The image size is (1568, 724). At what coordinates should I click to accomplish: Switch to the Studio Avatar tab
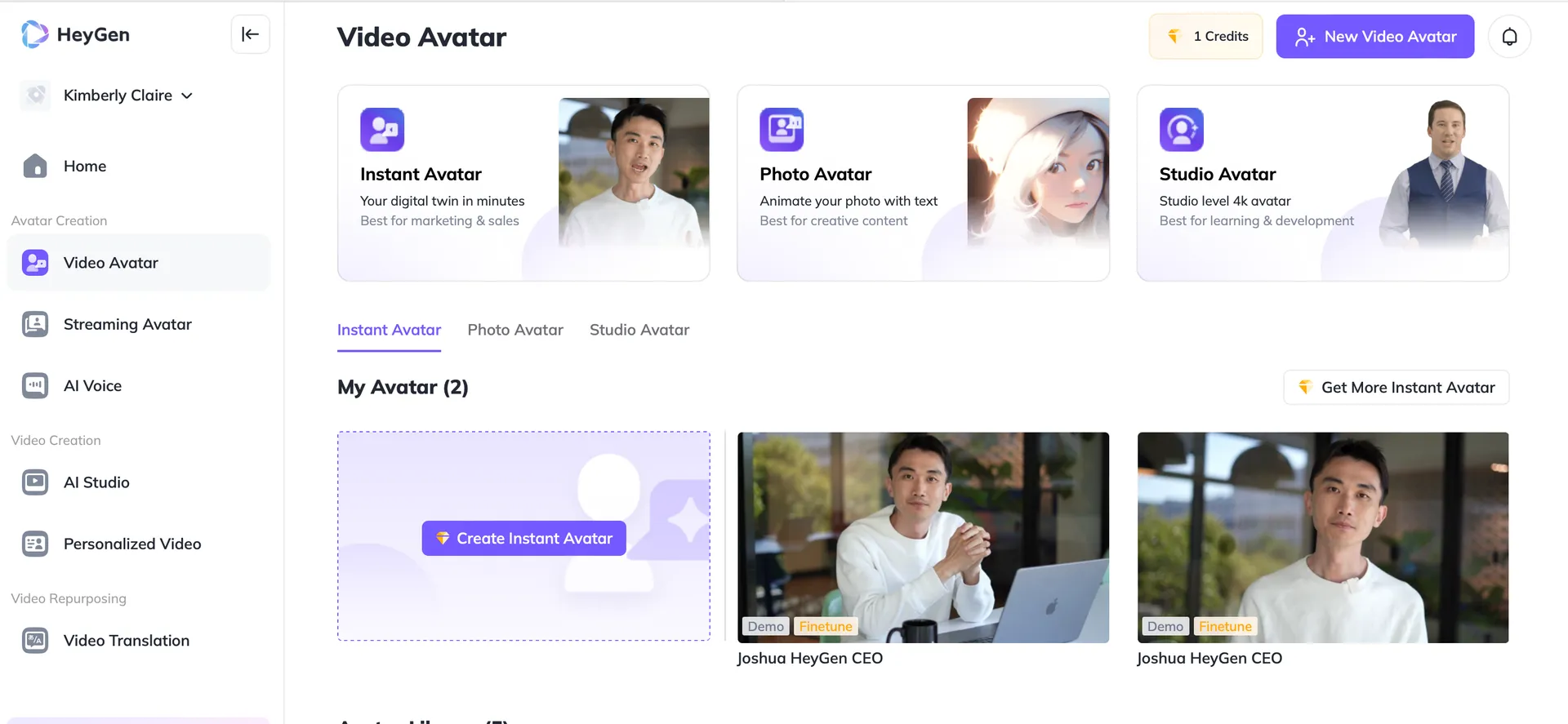pos(639,330)
